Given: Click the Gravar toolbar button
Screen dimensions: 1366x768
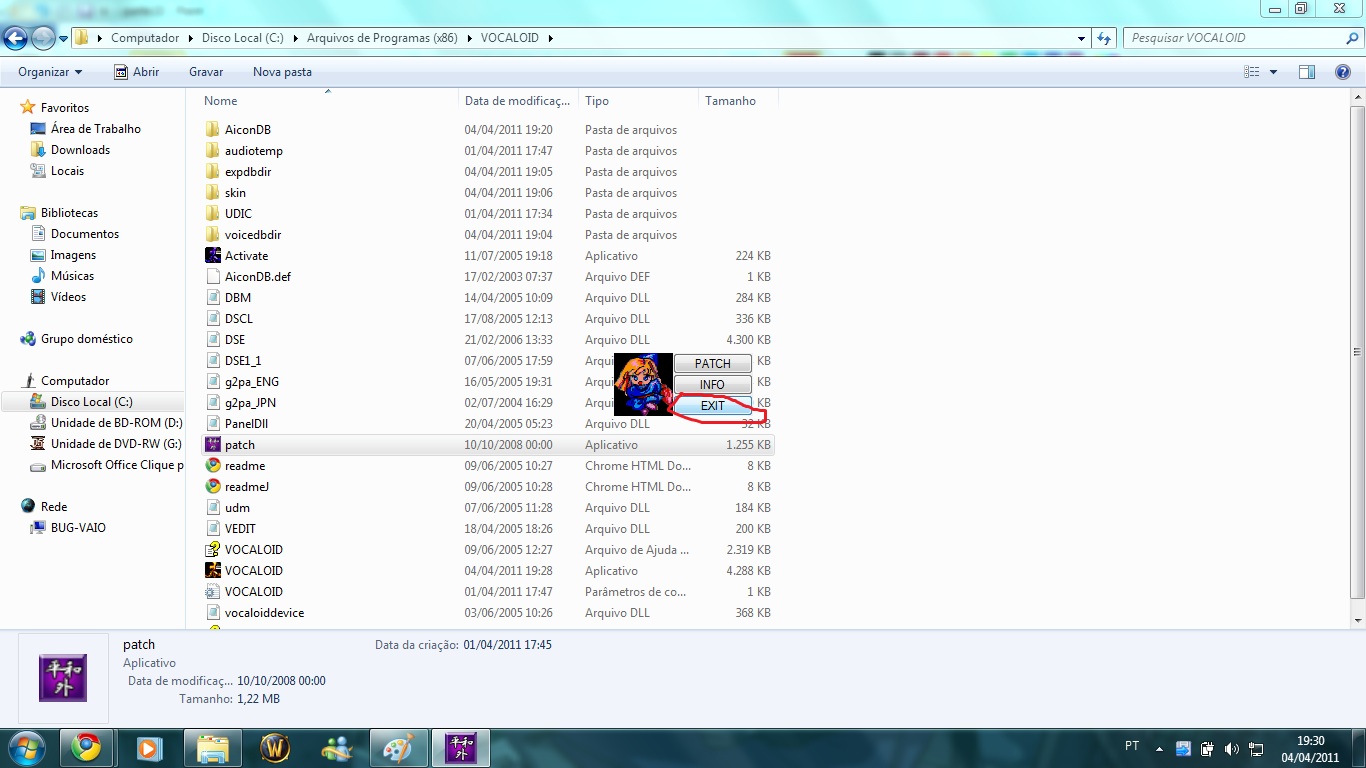Looking at the screenshot, I should coord(206,72).
